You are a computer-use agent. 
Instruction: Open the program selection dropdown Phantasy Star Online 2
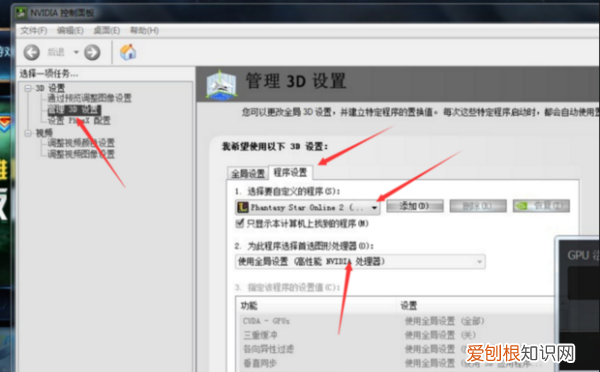tap(308, 207)
